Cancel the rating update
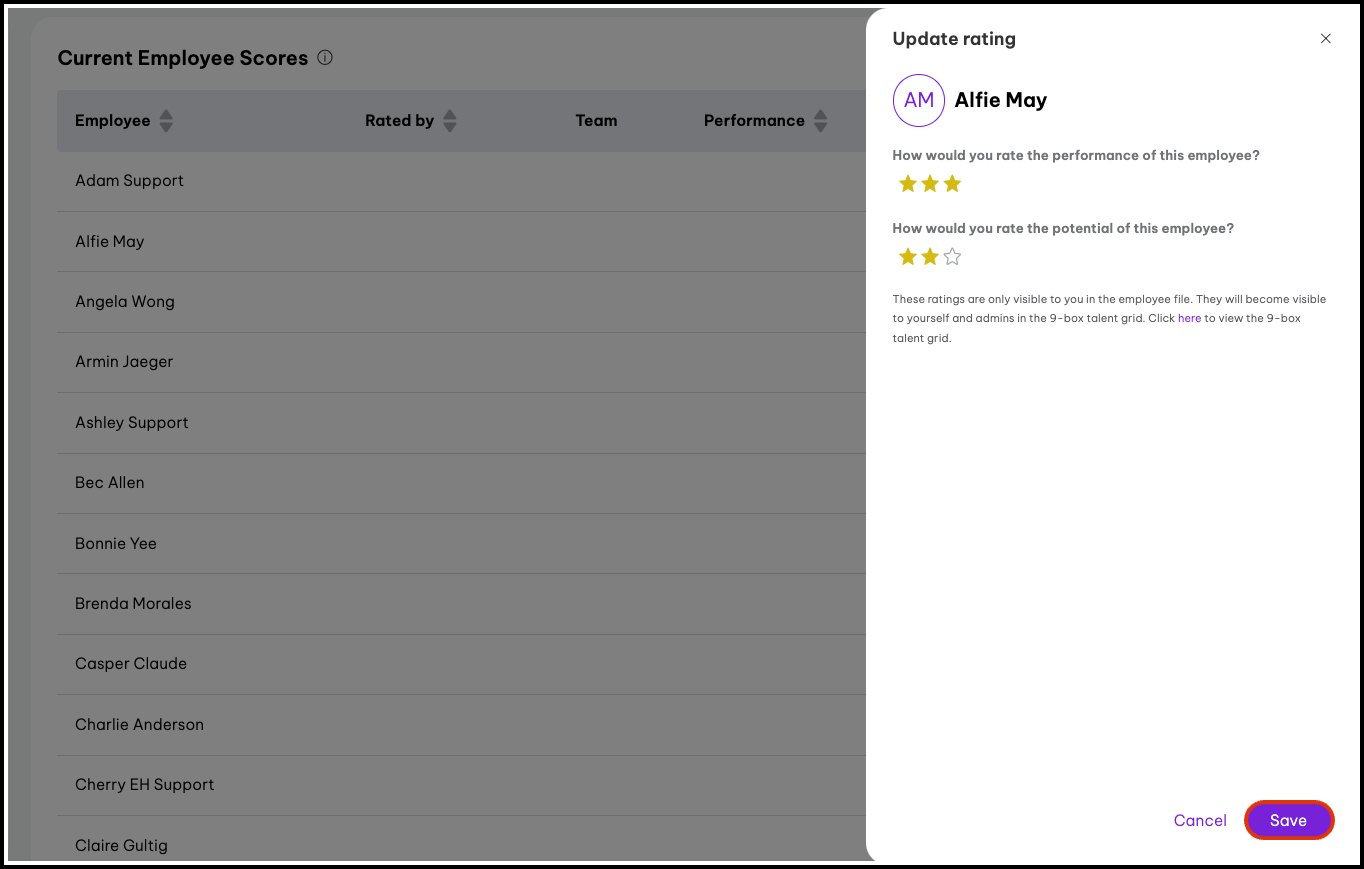Image resolution: width=1364 pixels, height=869 pixels. (x=1199, y=820)
